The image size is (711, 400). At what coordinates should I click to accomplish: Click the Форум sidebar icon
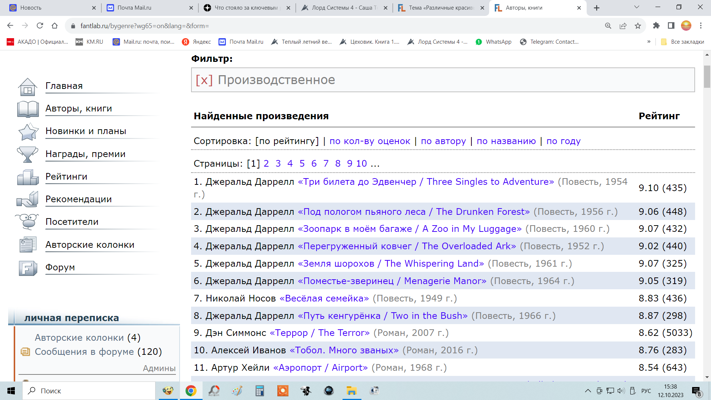click(x=27, y=268)
